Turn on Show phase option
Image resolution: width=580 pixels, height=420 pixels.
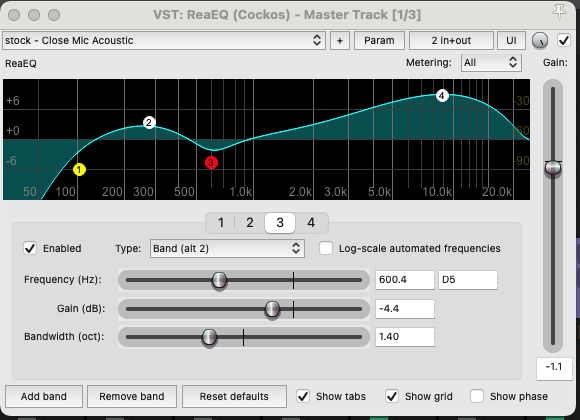pyautogui.click(x=477, y=396)
